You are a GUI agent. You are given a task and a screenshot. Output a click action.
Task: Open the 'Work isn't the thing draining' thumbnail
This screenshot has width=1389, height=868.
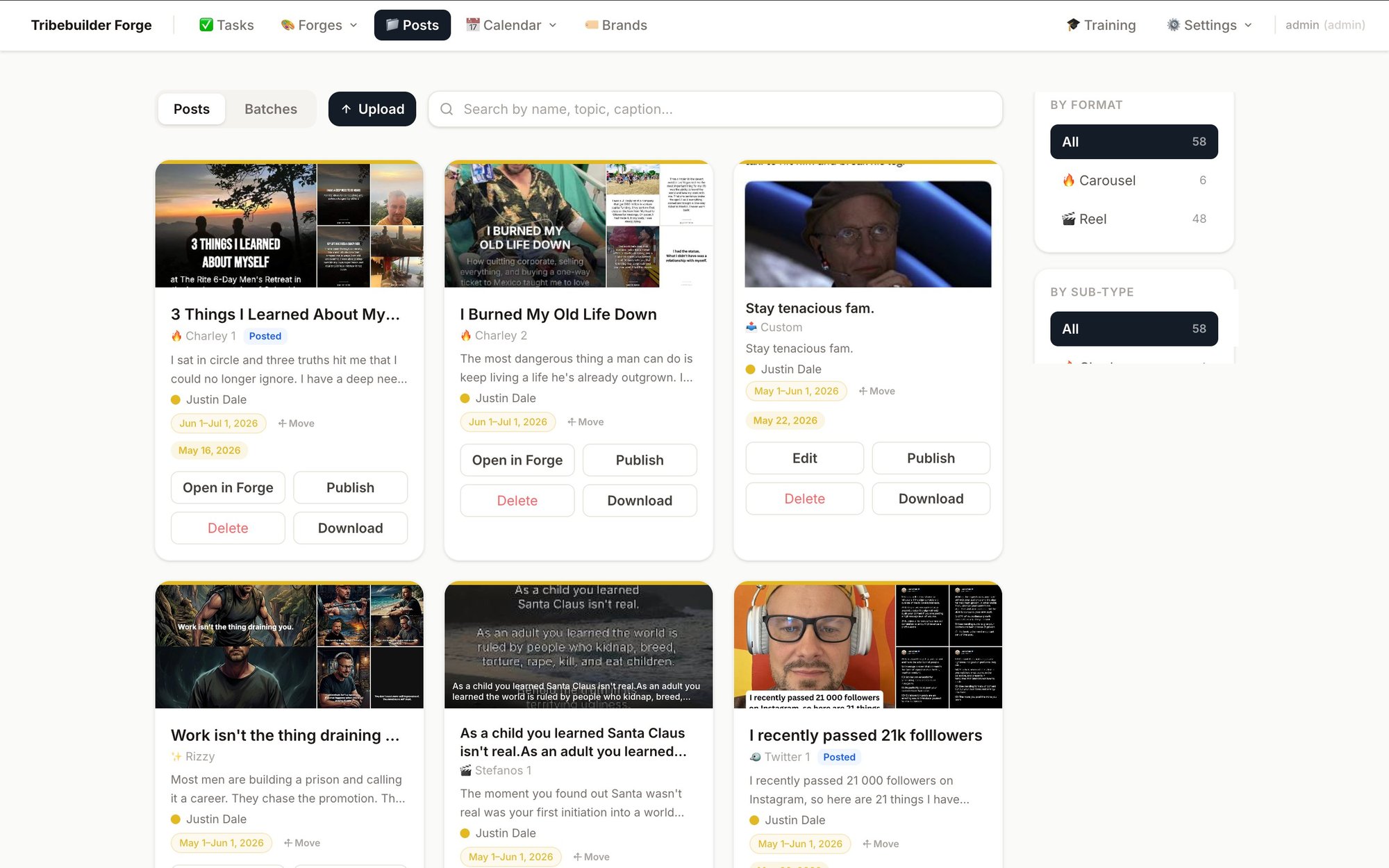(x=289, y=646)
